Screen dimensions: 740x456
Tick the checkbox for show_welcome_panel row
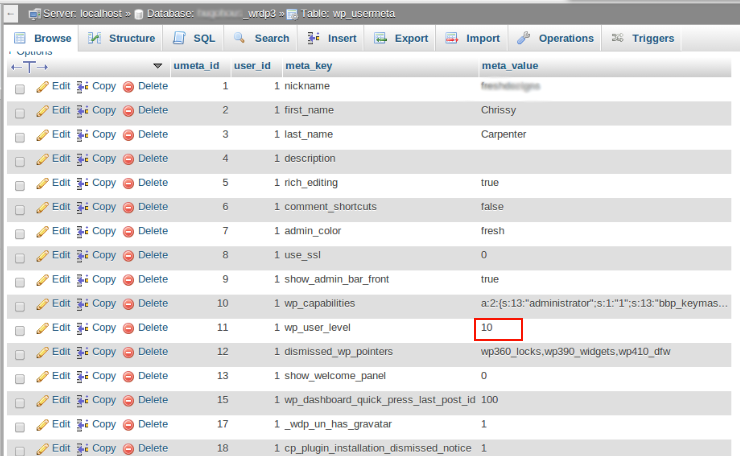tap(20, 377)
